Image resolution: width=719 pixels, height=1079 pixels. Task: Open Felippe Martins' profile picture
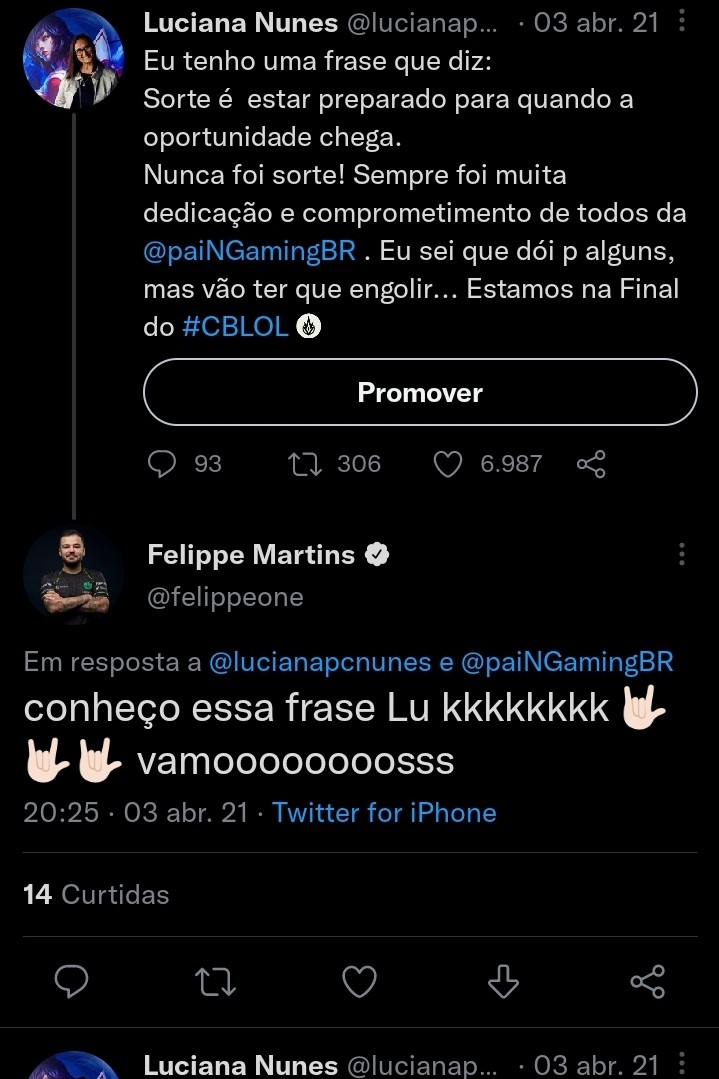[x=73, y=575]
